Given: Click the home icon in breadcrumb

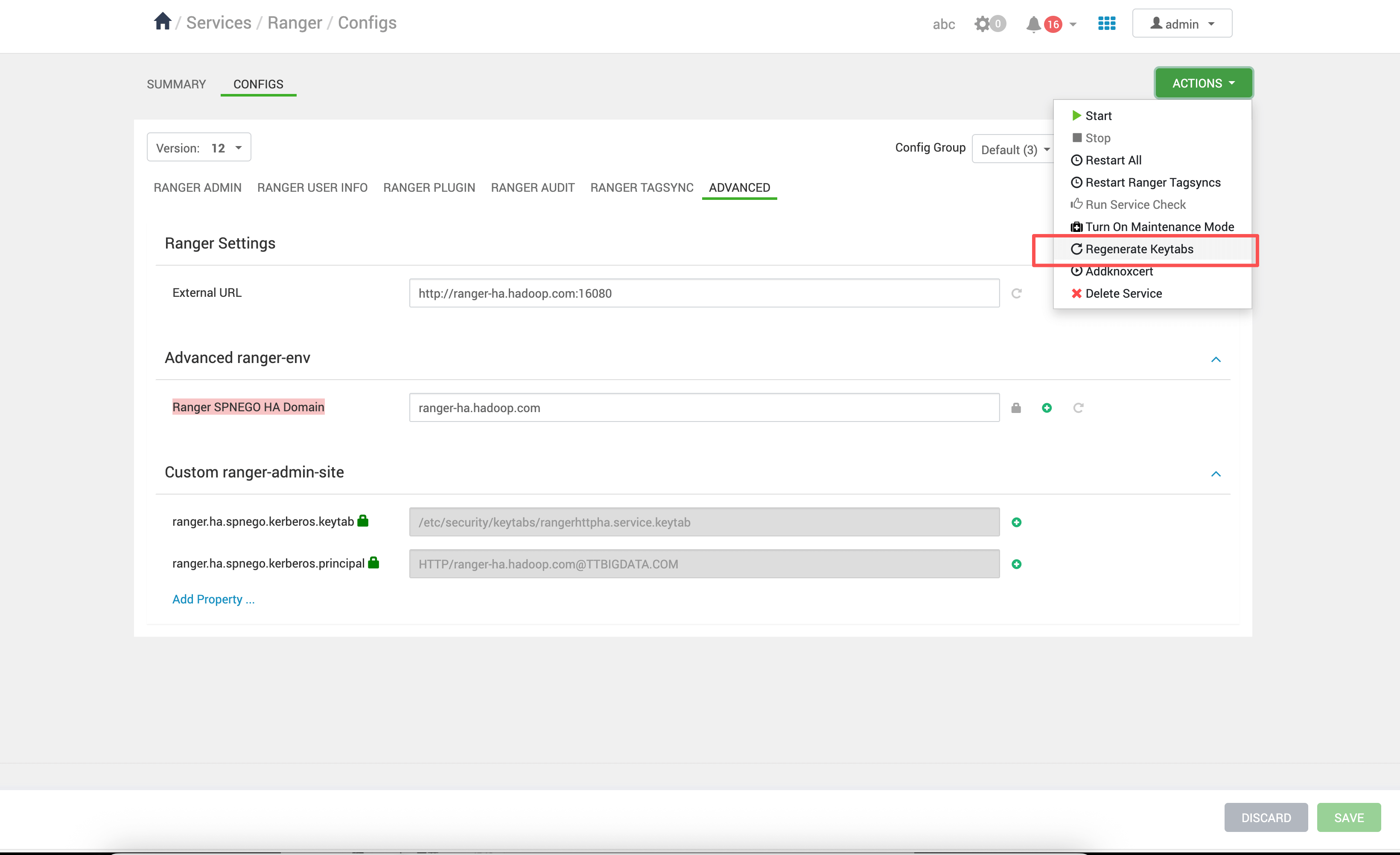Looking at the screenshot, I should pyautogui.click(x=163, y=22).
